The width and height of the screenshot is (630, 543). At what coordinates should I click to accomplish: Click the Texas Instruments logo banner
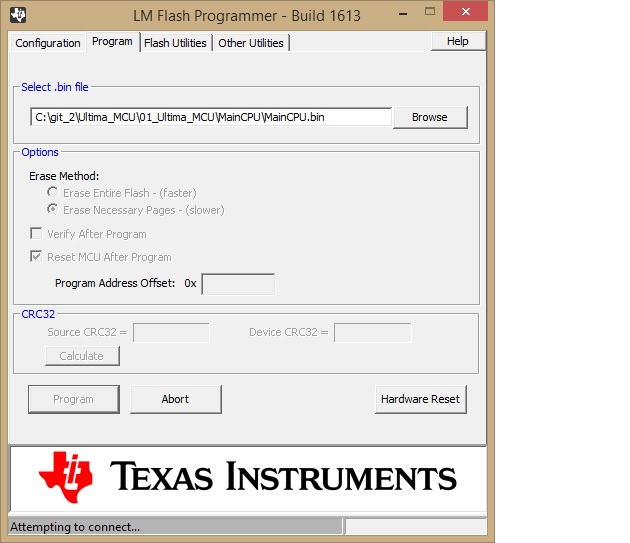248,478
